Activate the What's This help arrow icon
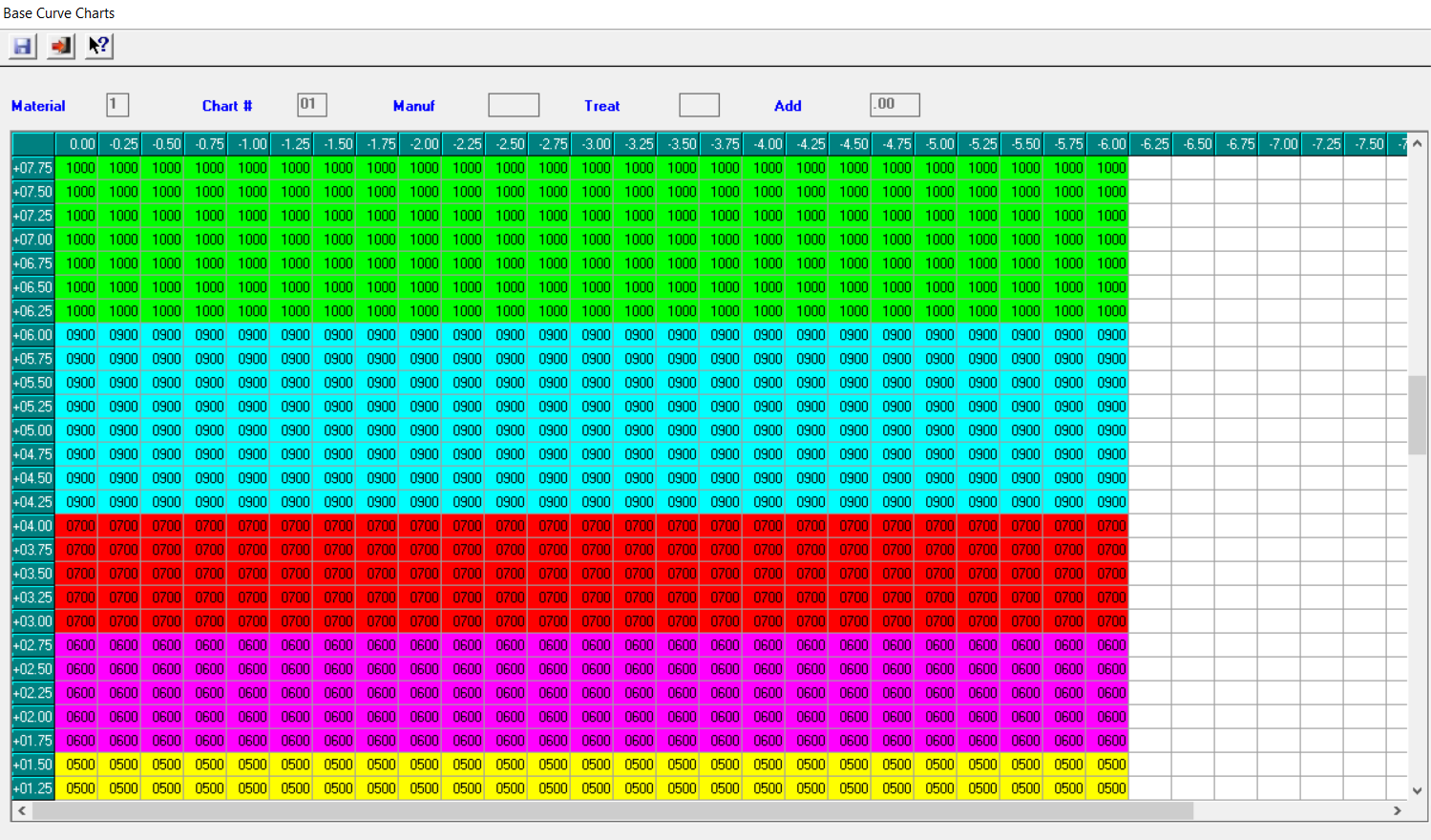The height and width of the screenshot is (840, 1431). (97, 45)
